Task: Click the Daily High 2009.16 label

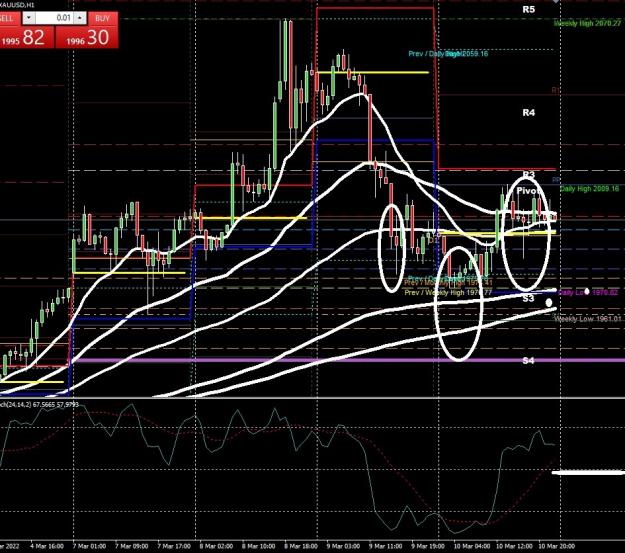Action: (x=589, y=189)
